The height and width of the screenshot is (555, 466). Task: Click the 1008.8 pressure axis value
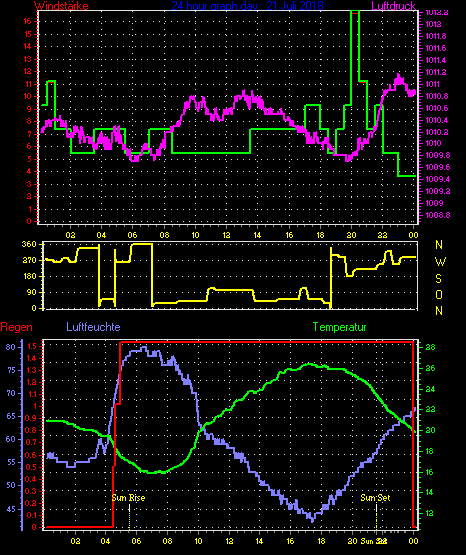438,215
